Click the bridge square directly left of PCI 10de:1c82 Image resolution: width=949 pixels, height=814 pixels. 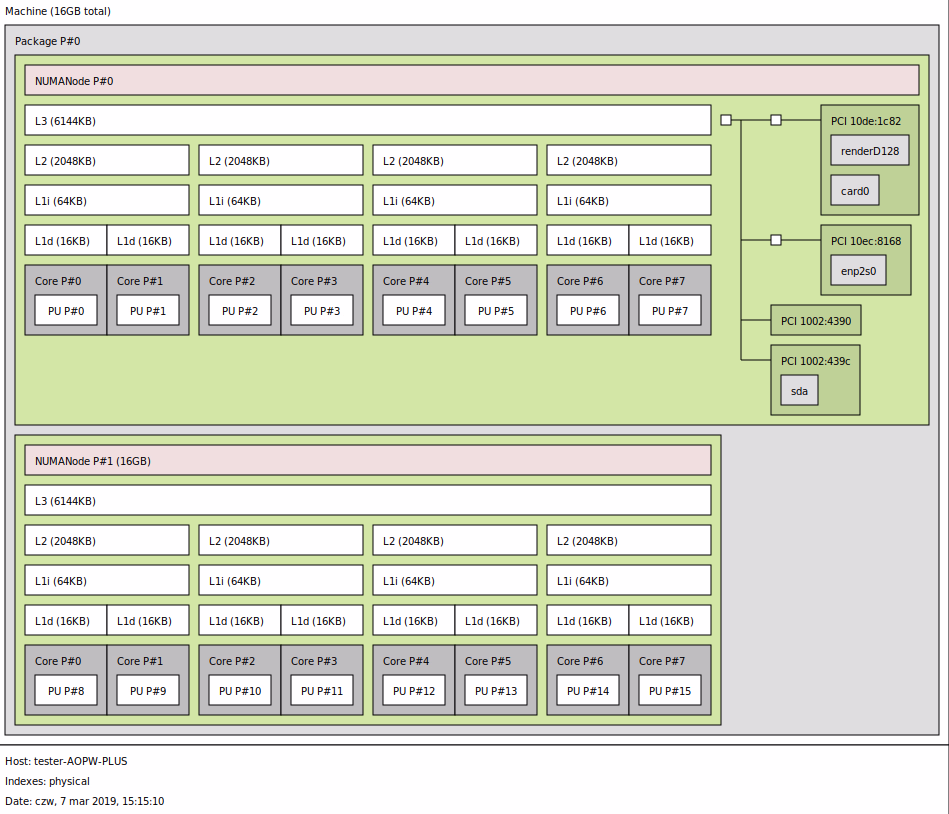coord(776,120)
